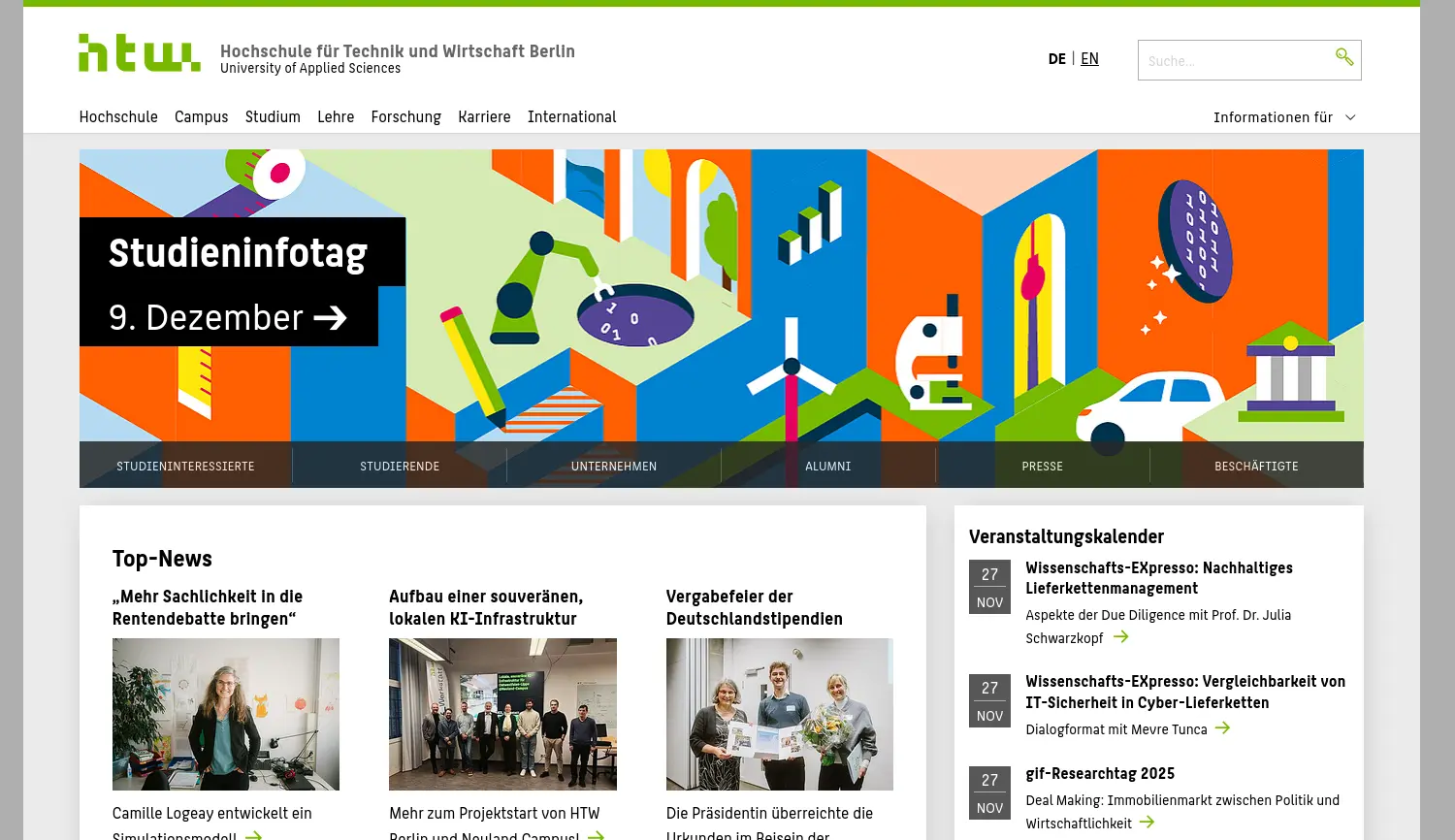Open the Wissenschafts-EXpresso Lieferkettenmanagement event

click(1158, 578)
